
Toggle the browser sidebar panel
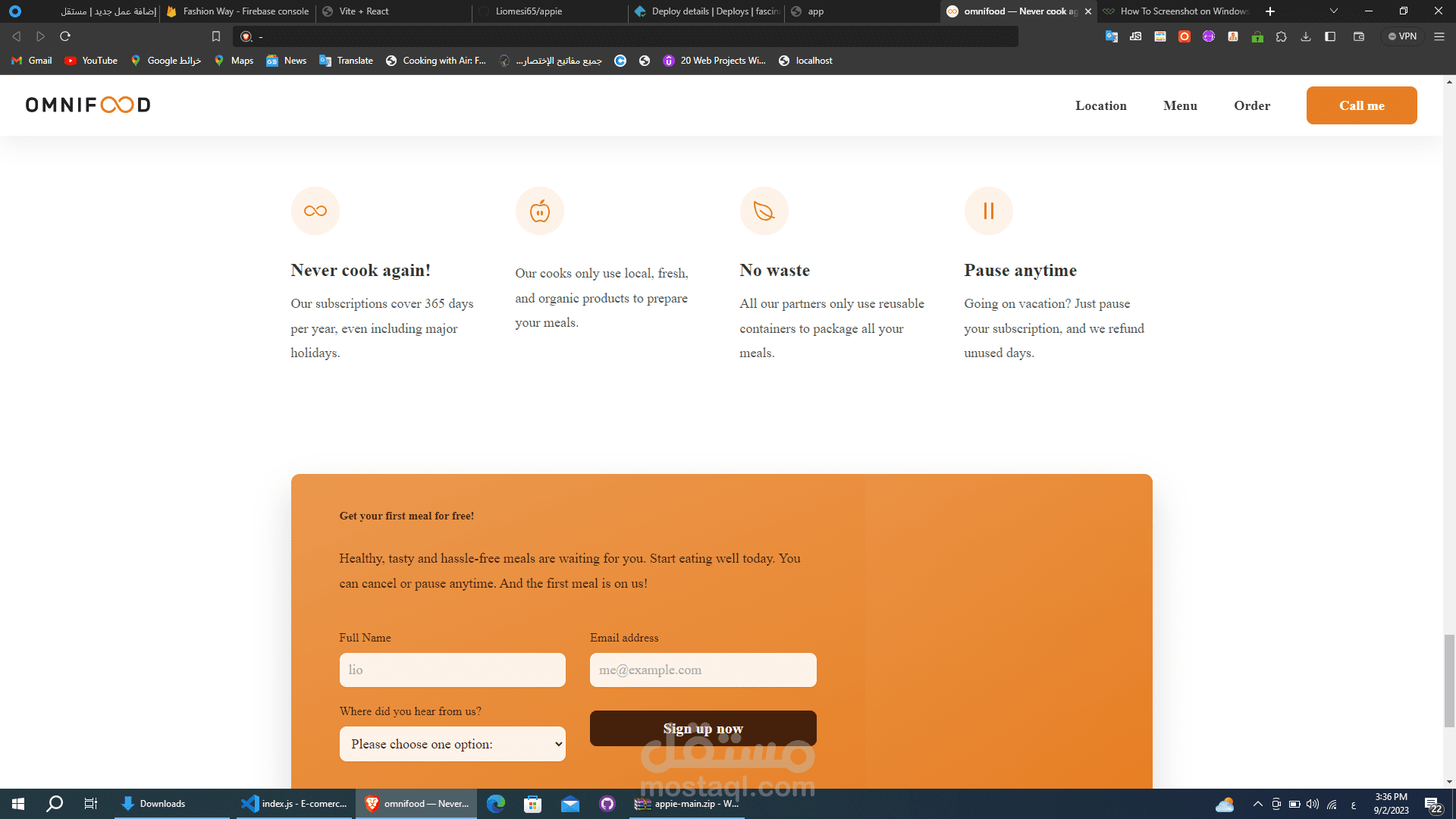click(1330, 36)
